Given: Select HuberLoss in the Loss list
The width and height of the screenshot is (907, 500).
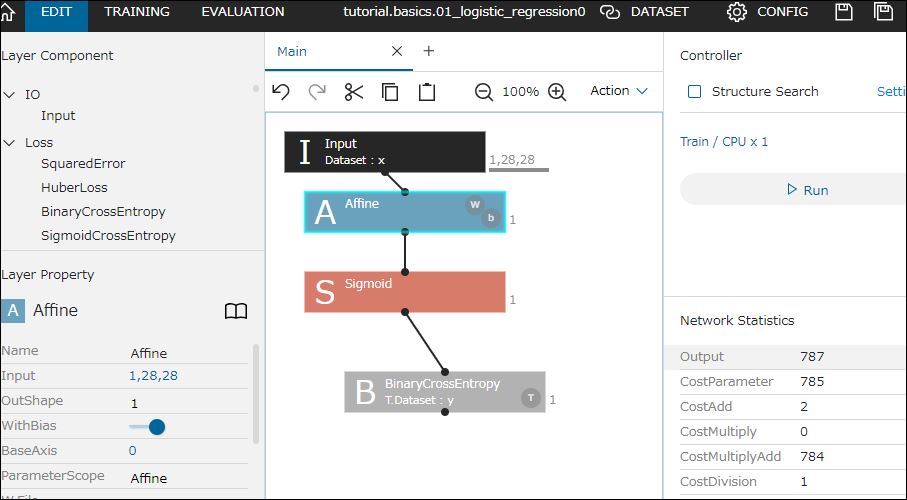Looking at the screenshot, I should (x=74, y=188).
